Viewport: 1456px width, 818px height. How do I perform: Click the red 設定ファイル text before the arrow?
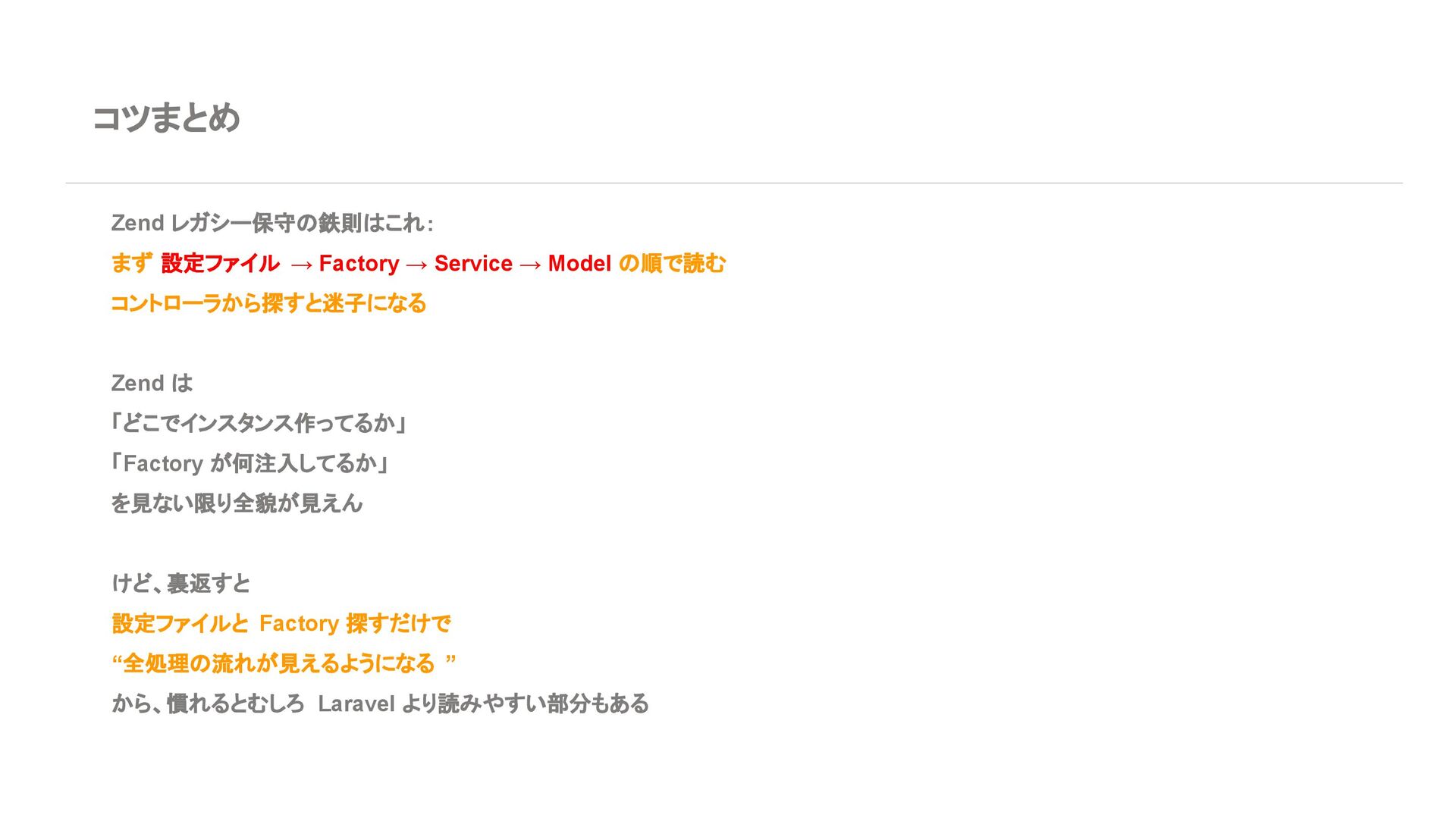[220, 263]
